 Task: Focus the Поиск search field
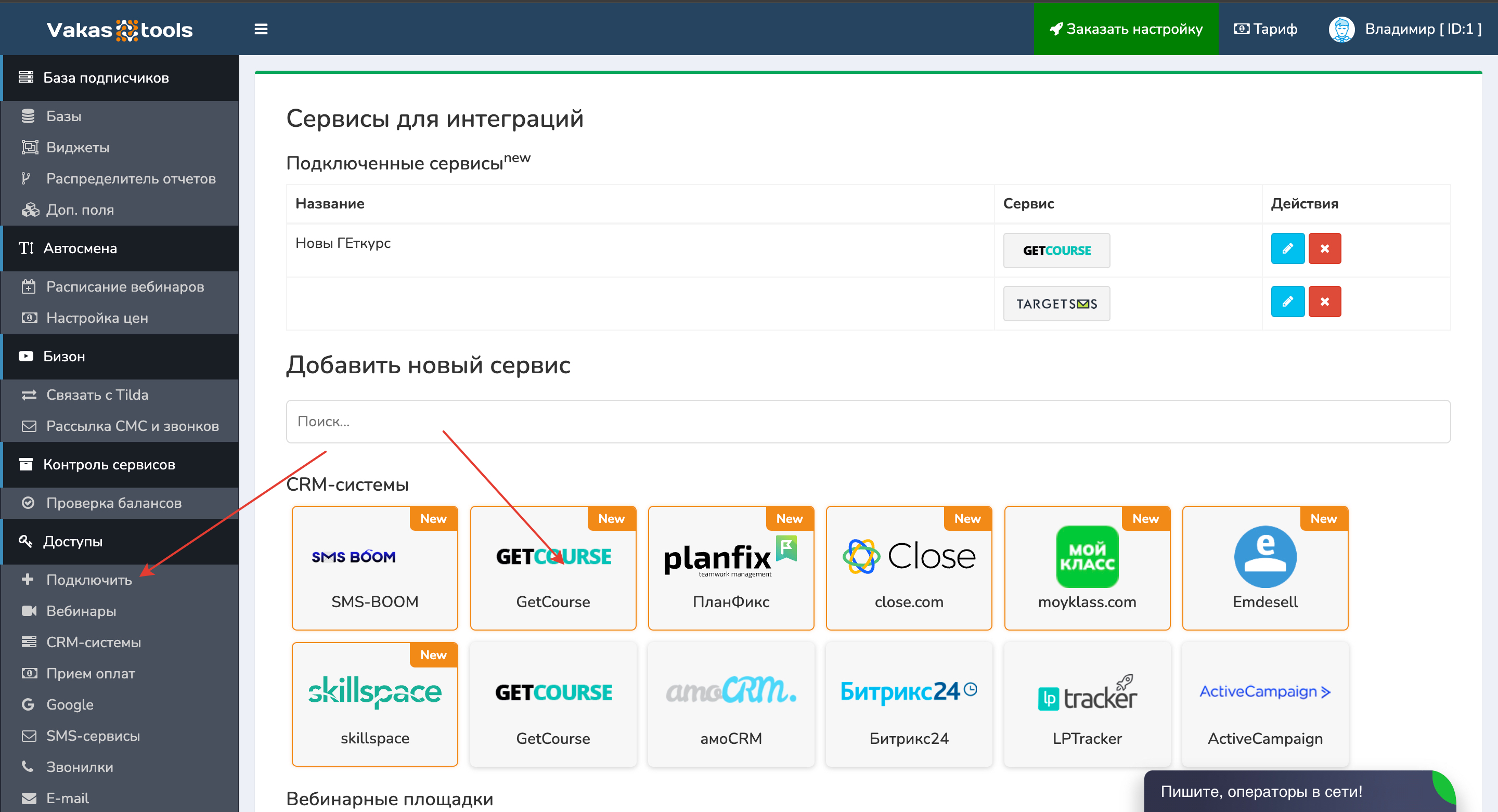point(868,422)
